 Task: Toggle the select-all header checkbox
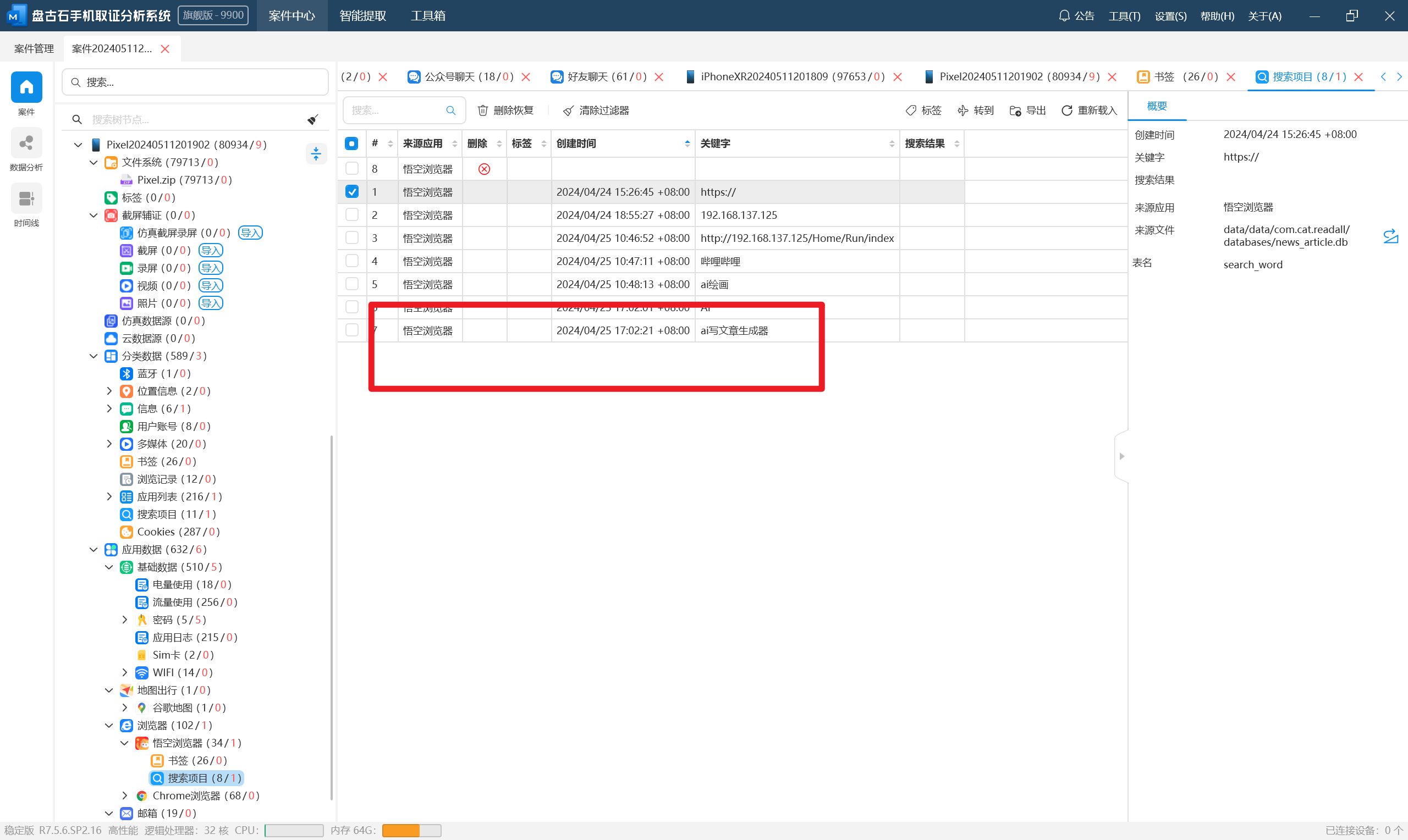(x=351, y=144)
